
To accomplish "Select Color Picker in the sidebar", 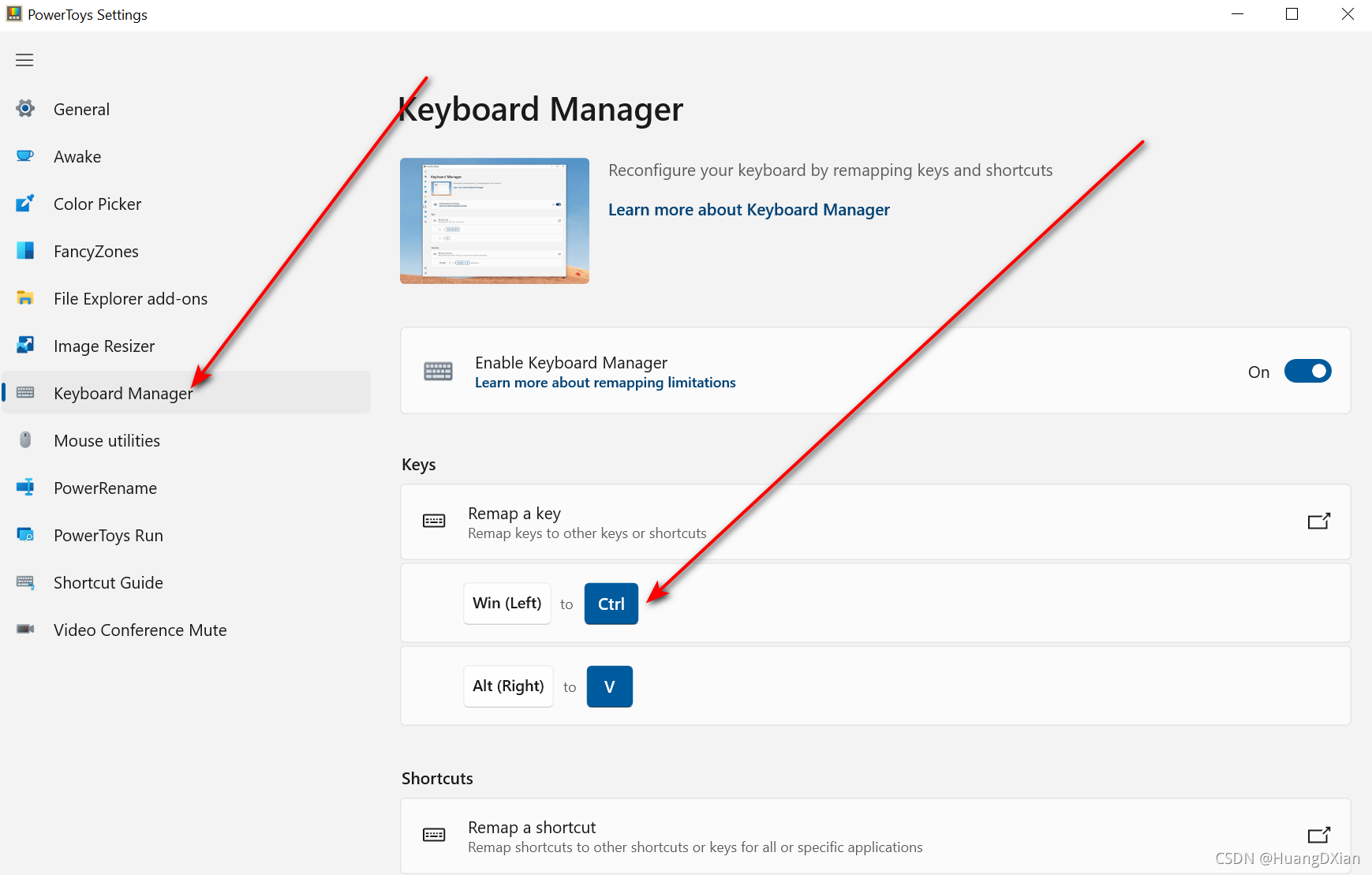I will pos(186,204).
